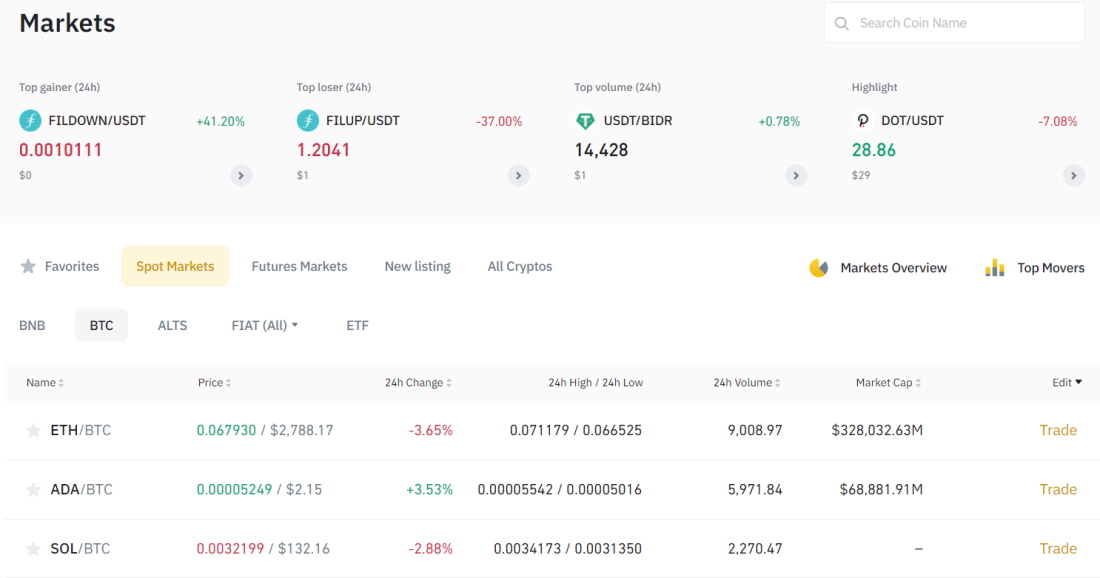Click the Filecoin icon beside FILUP/USDT
Viewport: 1100px width, 578px height.
point(307,121)
